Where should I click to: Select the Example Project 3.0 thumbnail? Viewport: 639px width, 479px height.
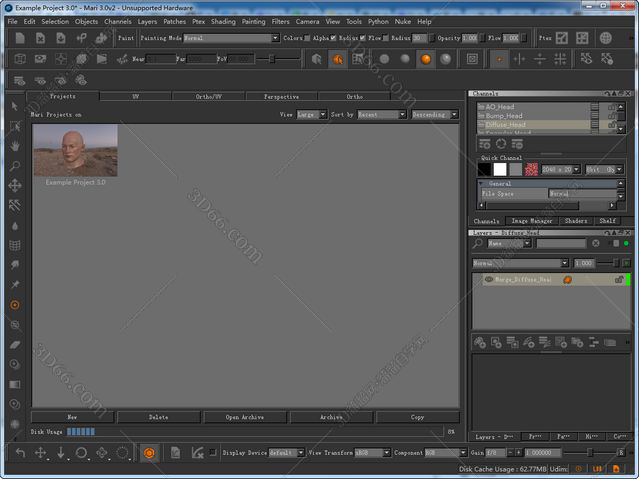coord(75,150)
